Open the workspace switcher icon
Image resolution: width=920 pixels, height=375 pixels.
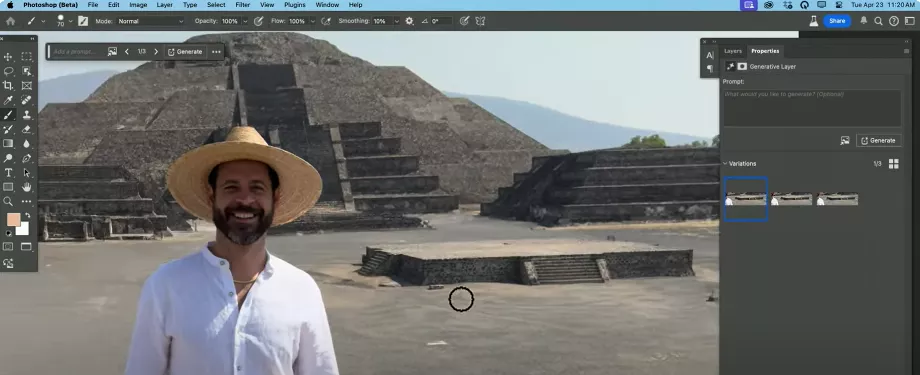[x=909, y=21]
